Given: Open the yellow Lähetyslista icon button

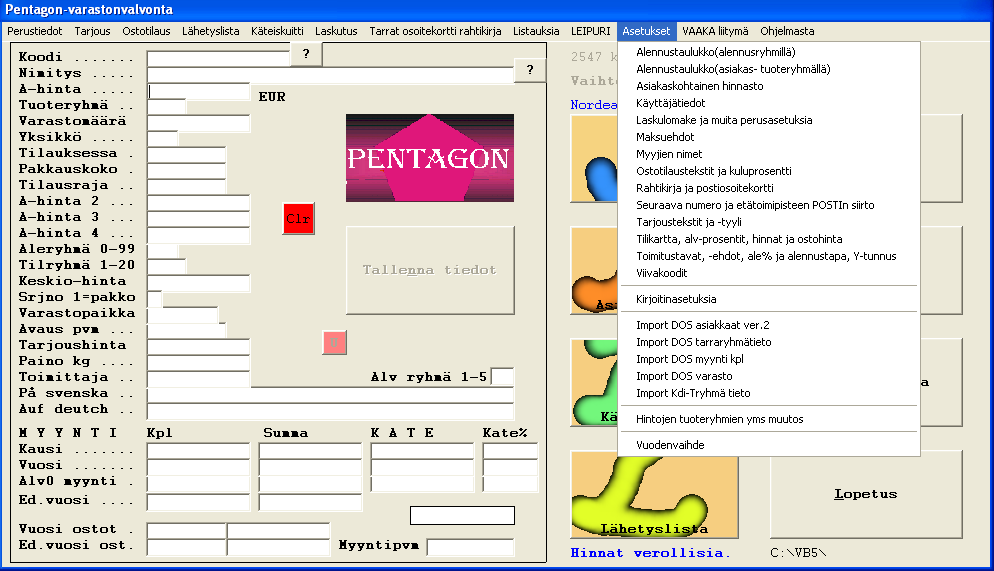Looking at the screenshot, I should 654,494.
